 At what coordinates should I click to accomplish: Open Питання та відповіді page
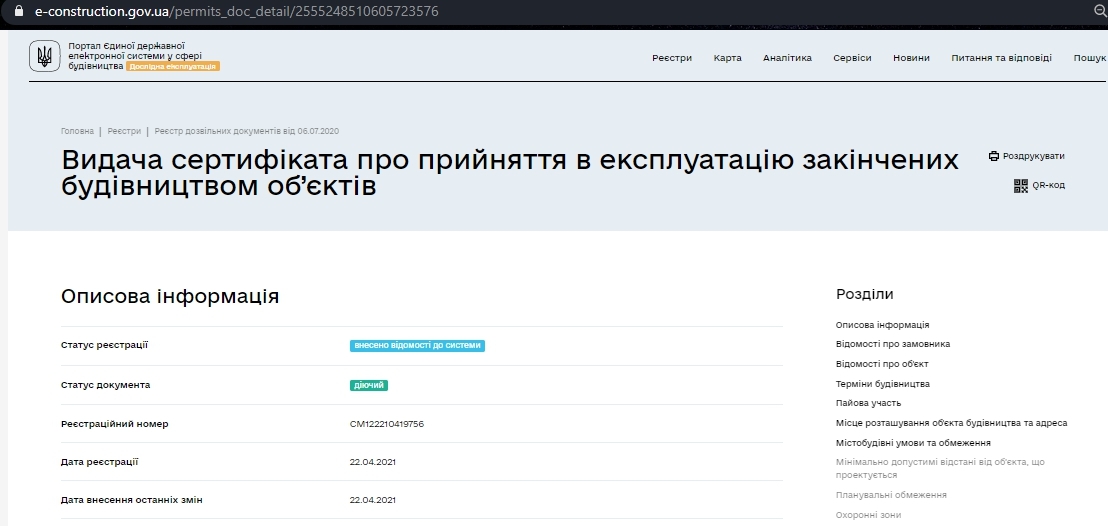click(x=1001, y=58)
